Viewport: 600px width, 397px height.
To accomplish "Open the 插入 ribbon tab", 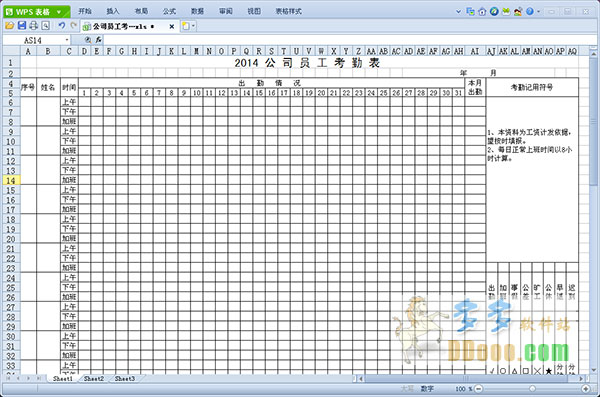I will (x=113, y=11).
